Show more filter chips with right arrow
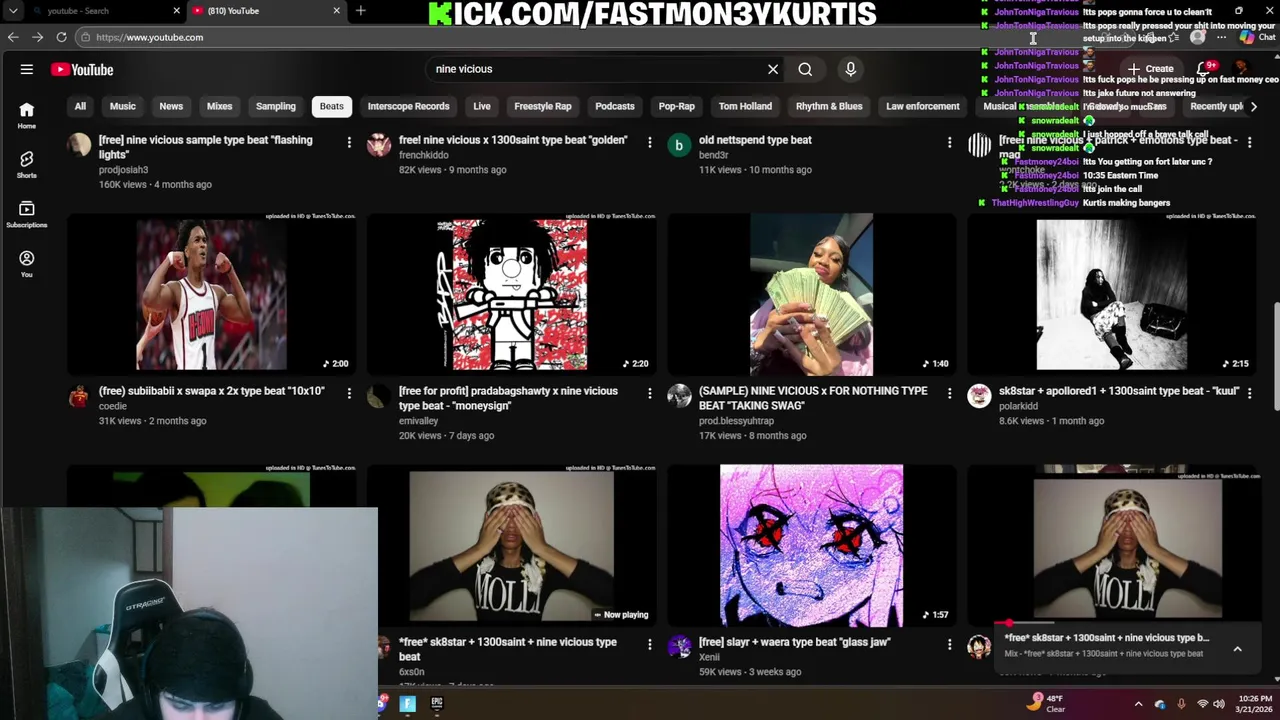1280x720 pixels. coord(1254,106)
